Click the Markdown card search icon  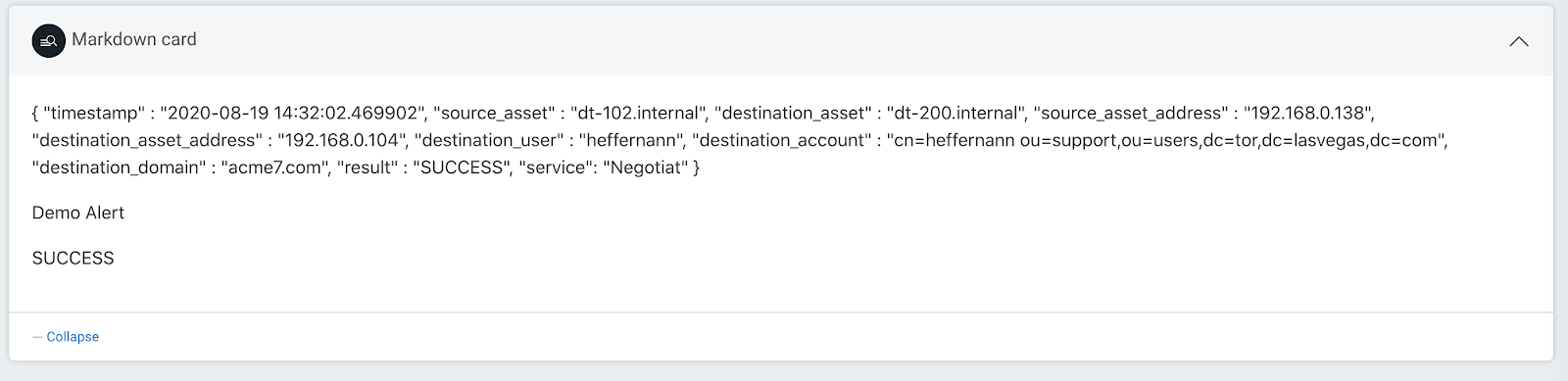coord(49,41)
